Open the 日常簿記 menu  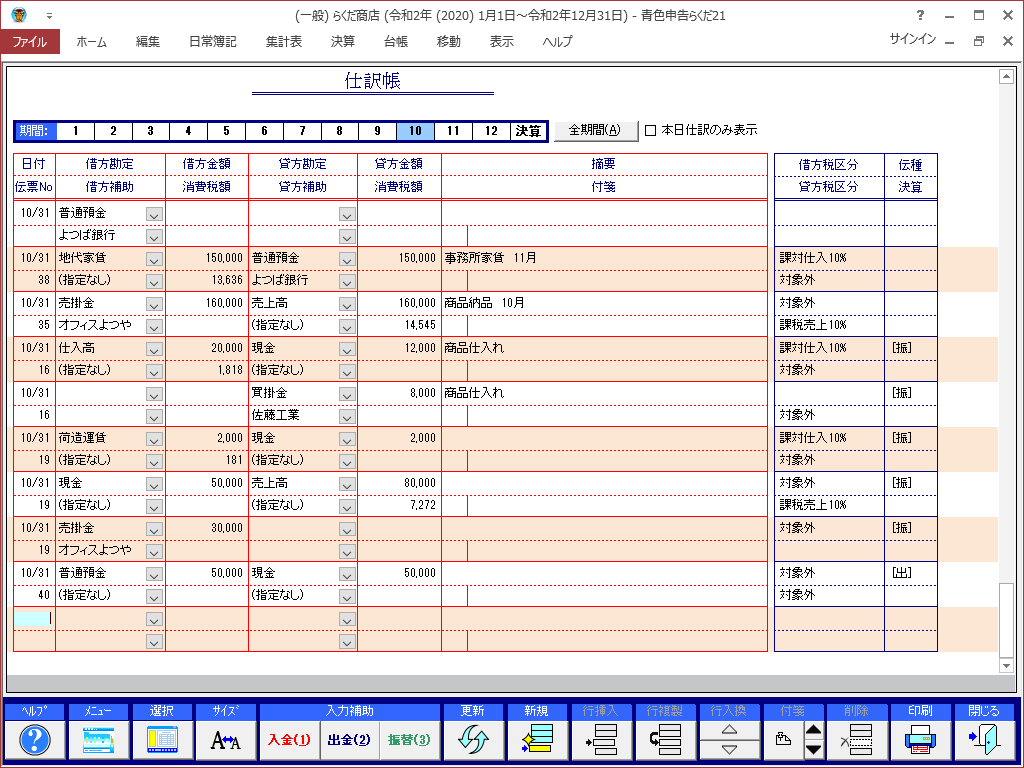click(212, 42)
